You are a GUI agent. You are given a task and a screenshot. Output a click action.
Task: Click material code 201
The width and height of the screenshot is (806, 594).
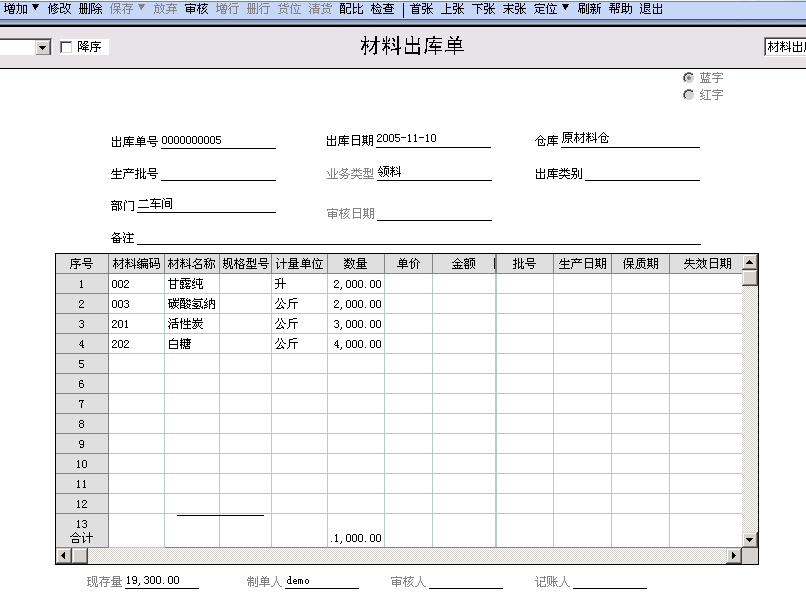click(x=136, y=324)
